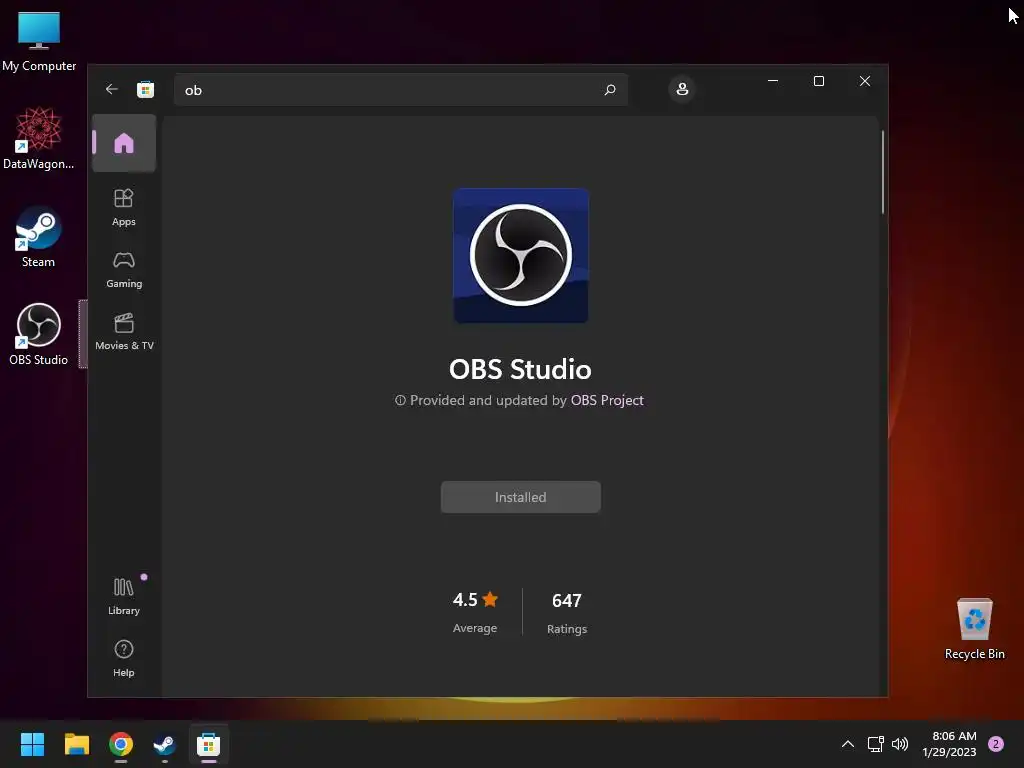This screenshot has height=768, width=1024.
Task: Go back in Microsoft Store
Action: [112, 89]
